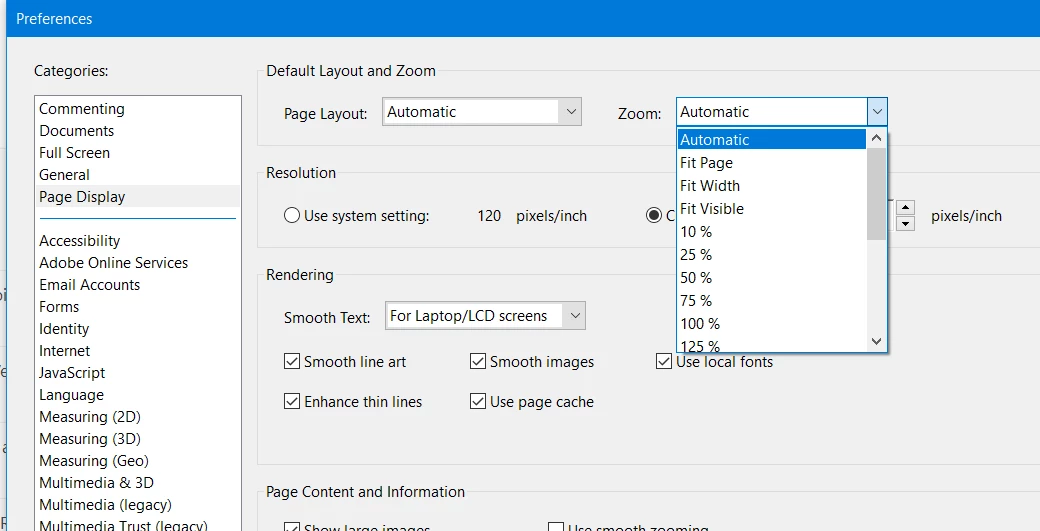Select Forms category
This screenshot has height=531, width=1040.
pos(59,306)
